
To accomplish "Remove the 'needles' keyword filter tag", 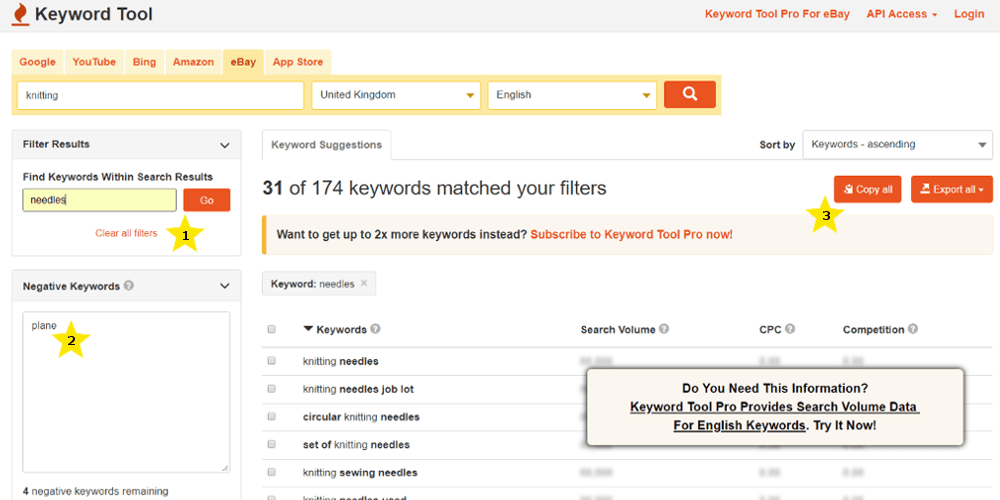I will coord(364,284).
